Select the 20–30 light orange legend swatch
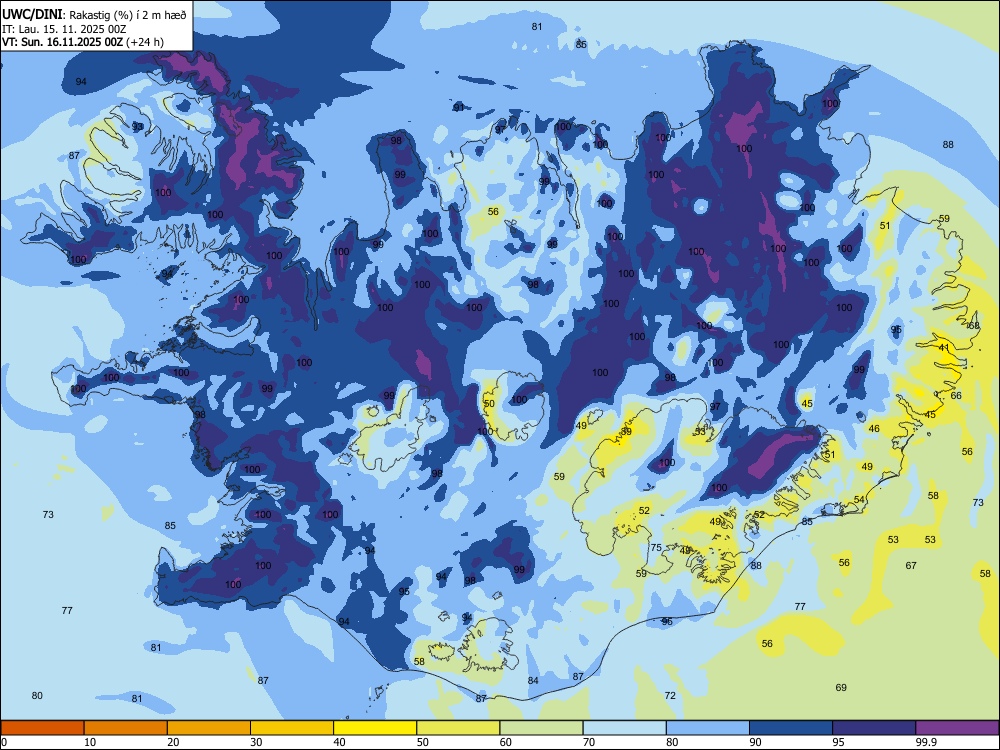Image resolution: width=1000 pixels, height=750 pixels. pos(209,728)
